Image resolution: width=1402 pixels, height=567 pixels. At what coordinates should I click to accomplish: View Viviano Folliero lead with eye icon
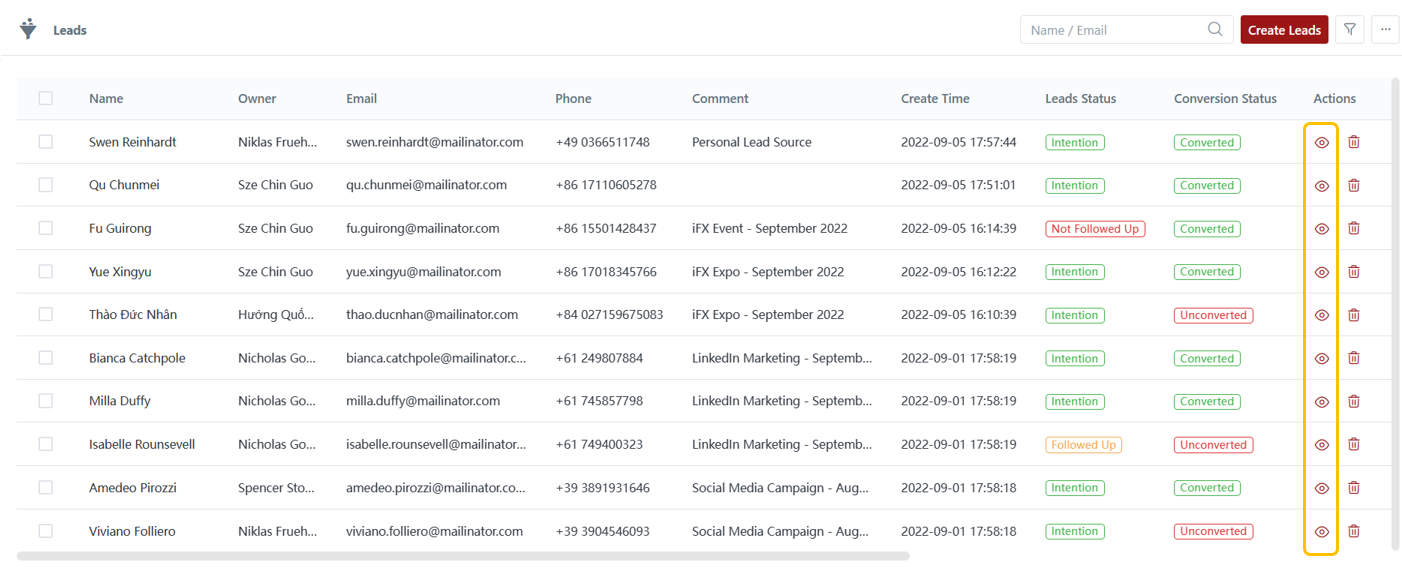click(1321, 532)
